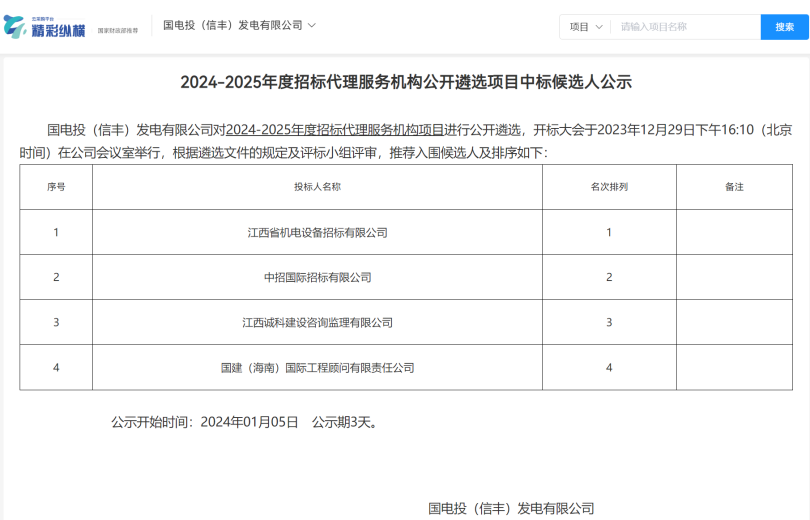The image size is (810, 520).
Task: Click 江西诚科建设咨询监理有限公司 bidder row
Action: tap(317, 322)
